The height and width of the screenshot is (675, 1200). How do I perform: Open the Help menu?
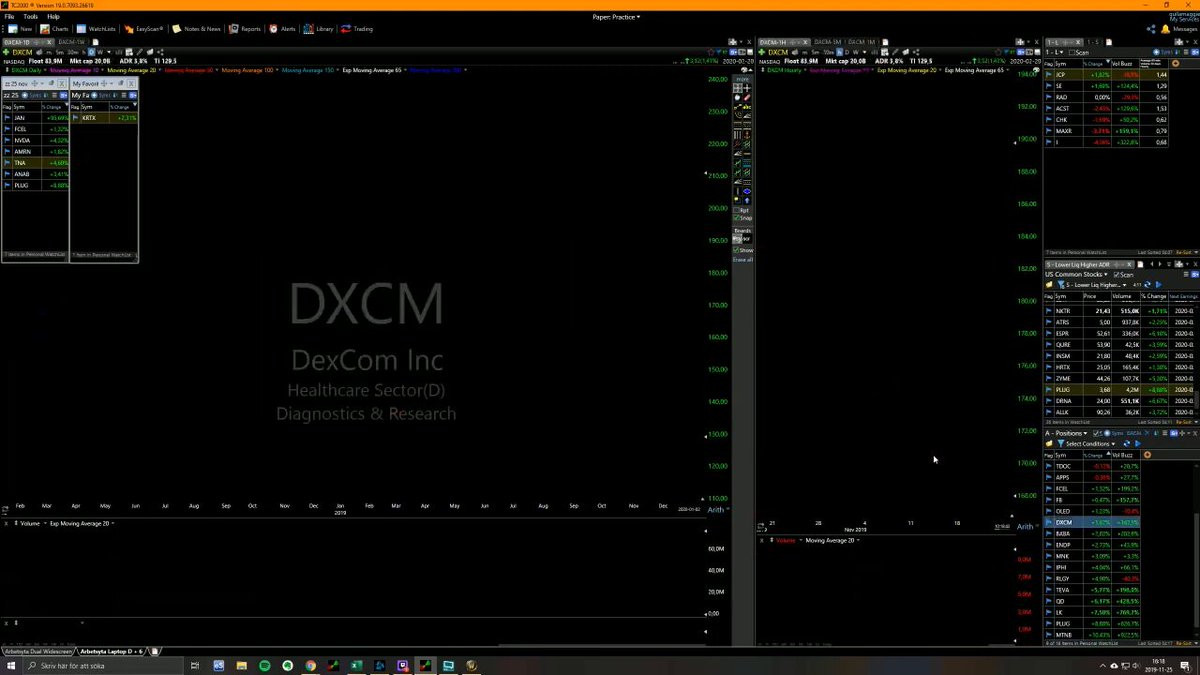53,17
